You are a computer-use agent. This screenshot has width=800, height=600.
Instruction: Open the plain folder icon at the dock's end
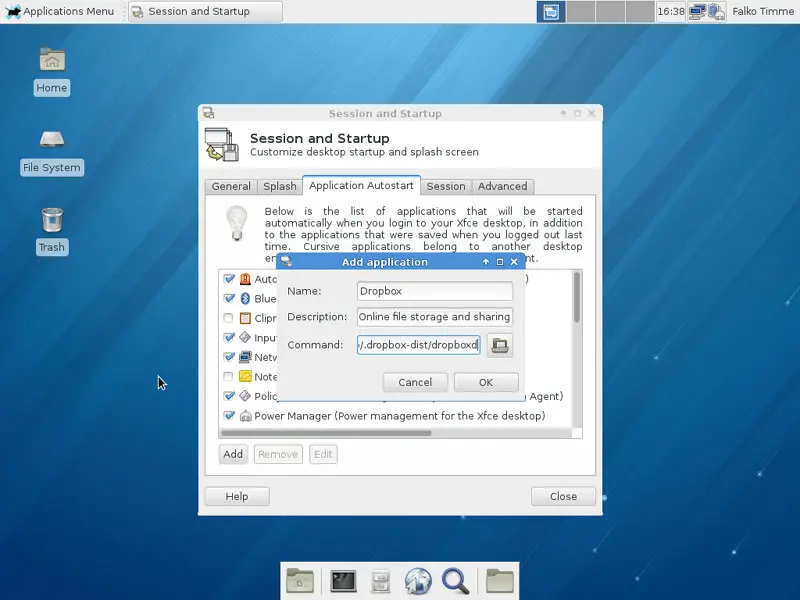point(500,581)
